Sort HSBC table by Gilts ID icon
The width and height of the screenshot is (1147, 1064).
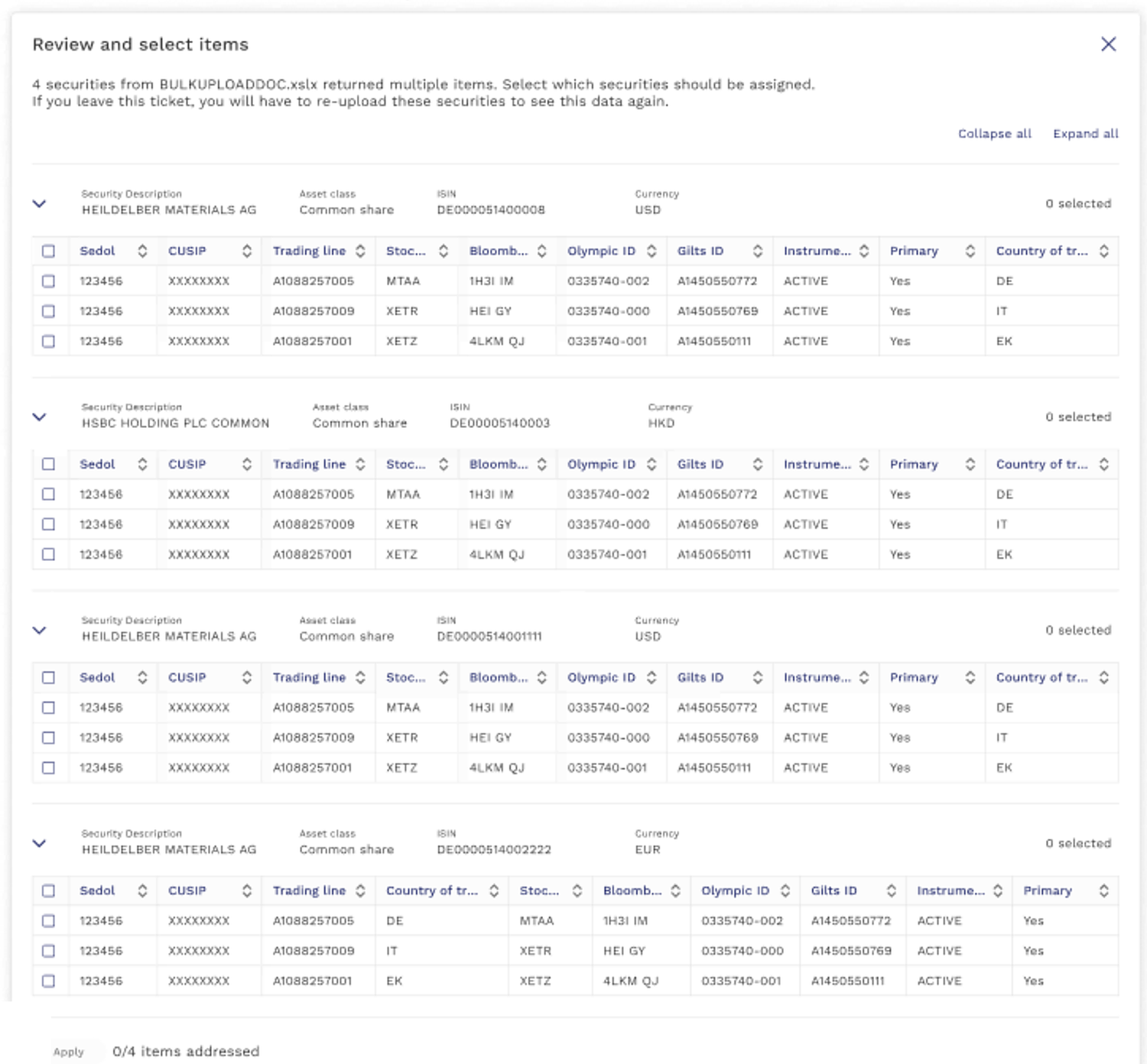758,464
